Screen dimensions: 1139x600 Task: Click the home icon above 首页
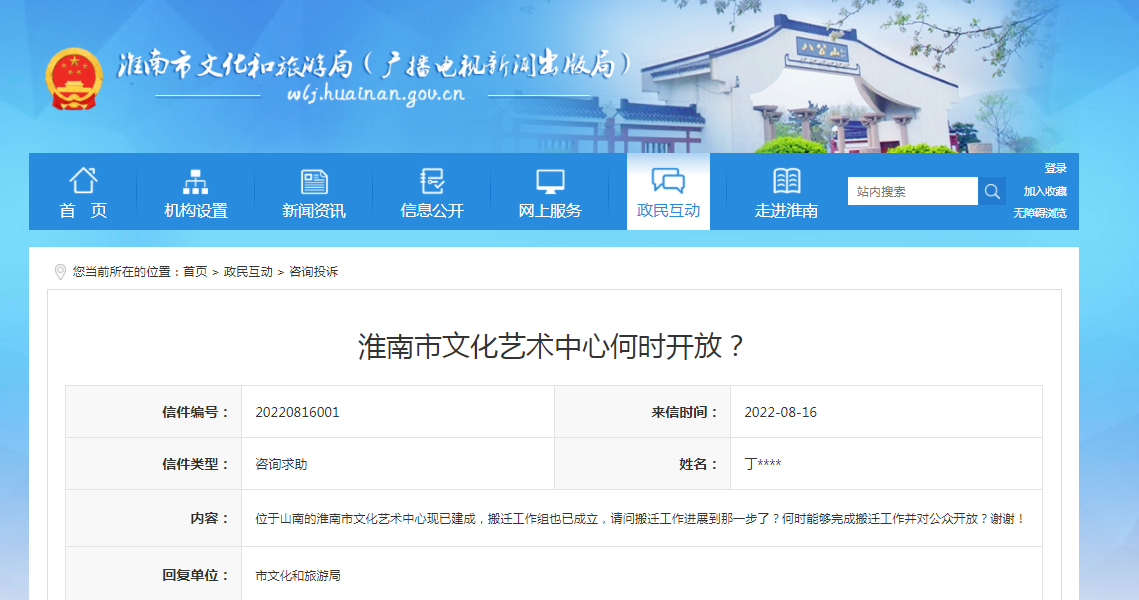point(84,182)
